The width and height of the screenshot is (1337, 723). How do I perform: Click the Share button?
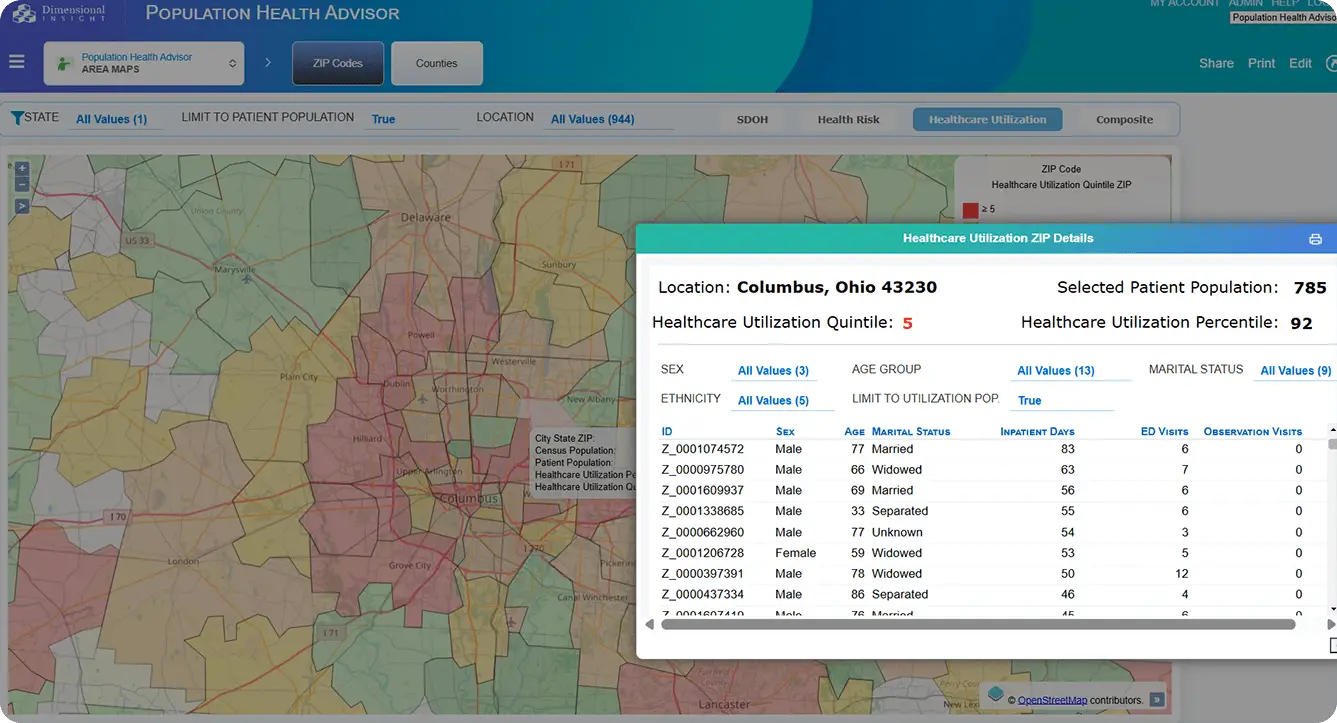click(x=1216, y=63)
